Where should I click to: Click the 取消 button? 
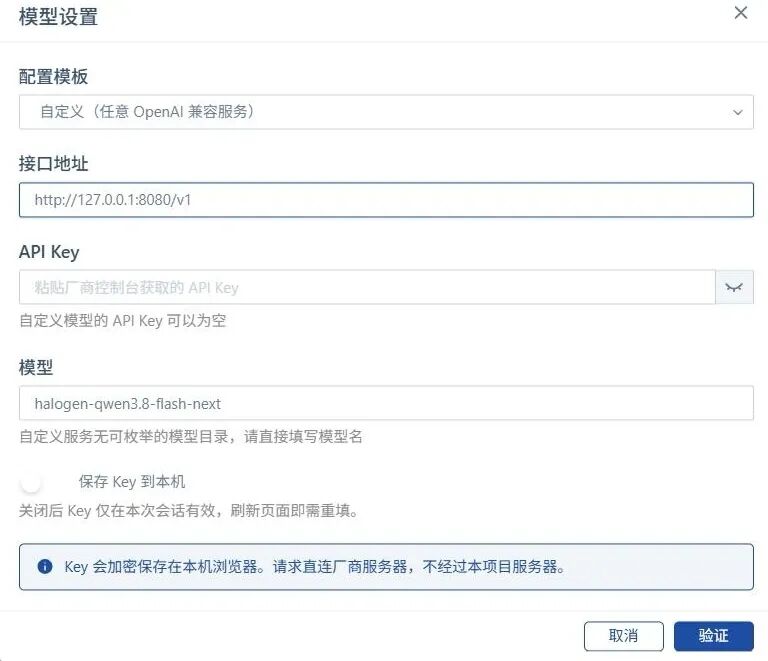click(x=624, y=636)
